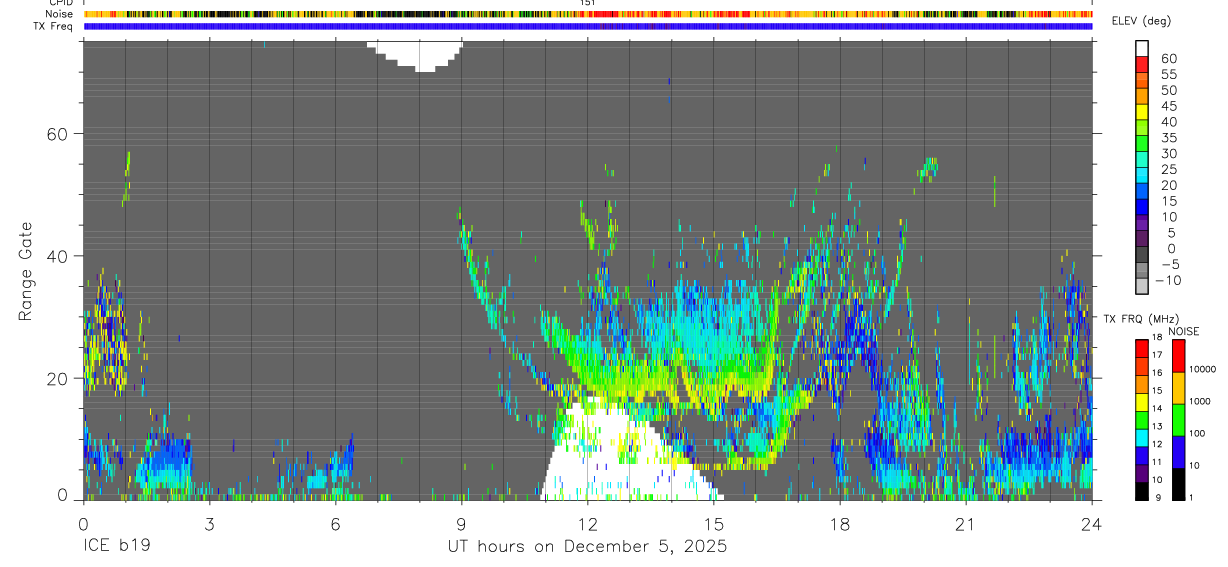Click the '100' label on the NOISE scale
This screenshot has height=567, width=1228.
pyautogui.click(x=1198, y=433)
